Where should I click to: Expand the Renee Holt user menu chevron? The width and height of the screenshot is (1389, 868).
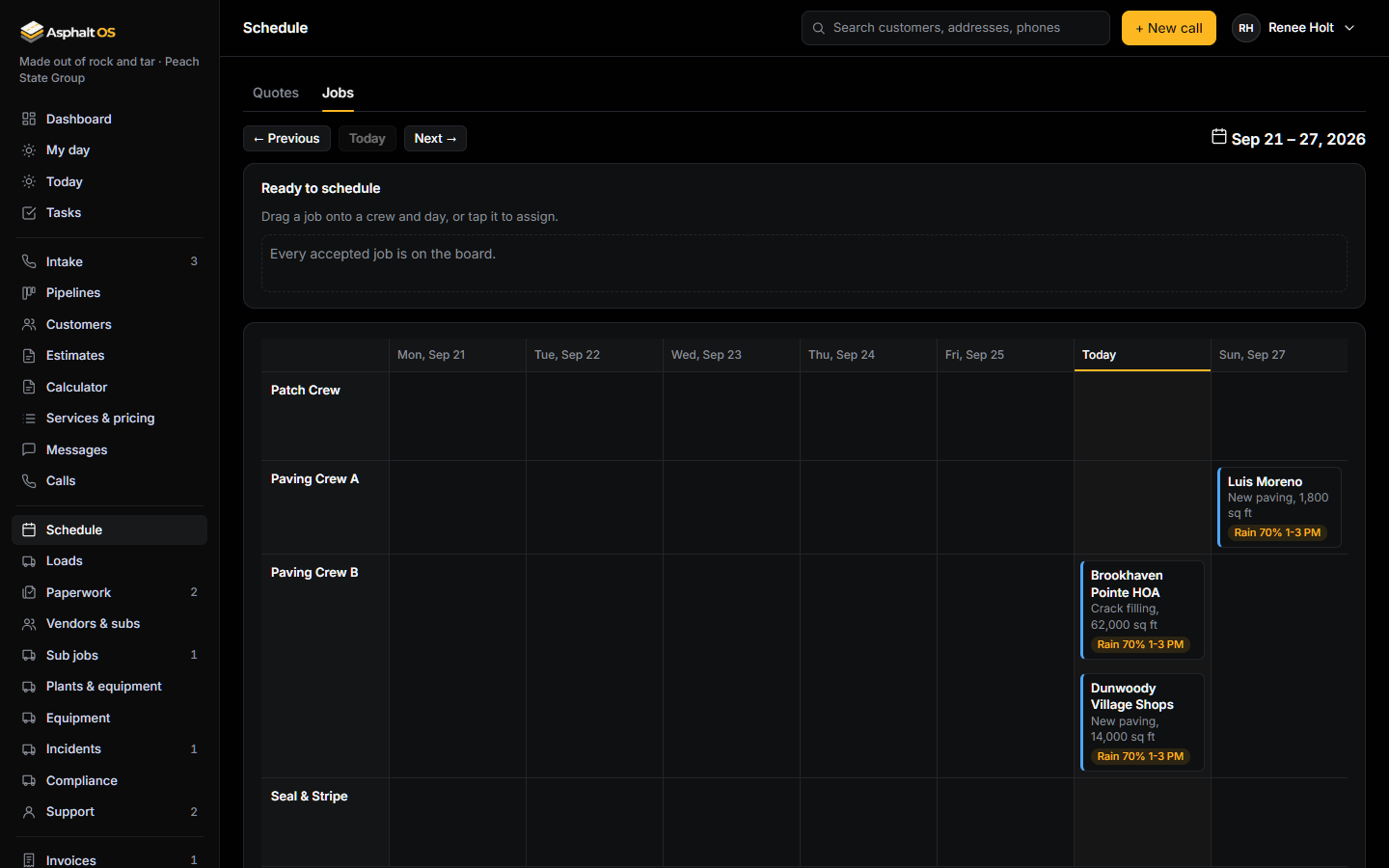point(1349,28)
